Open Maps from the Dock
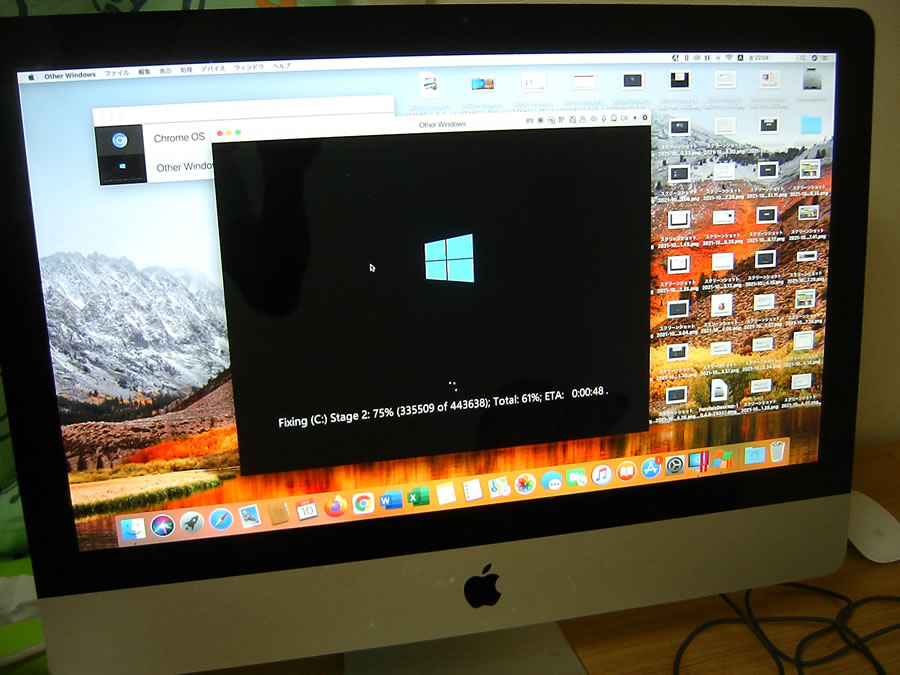 point(499,488)
